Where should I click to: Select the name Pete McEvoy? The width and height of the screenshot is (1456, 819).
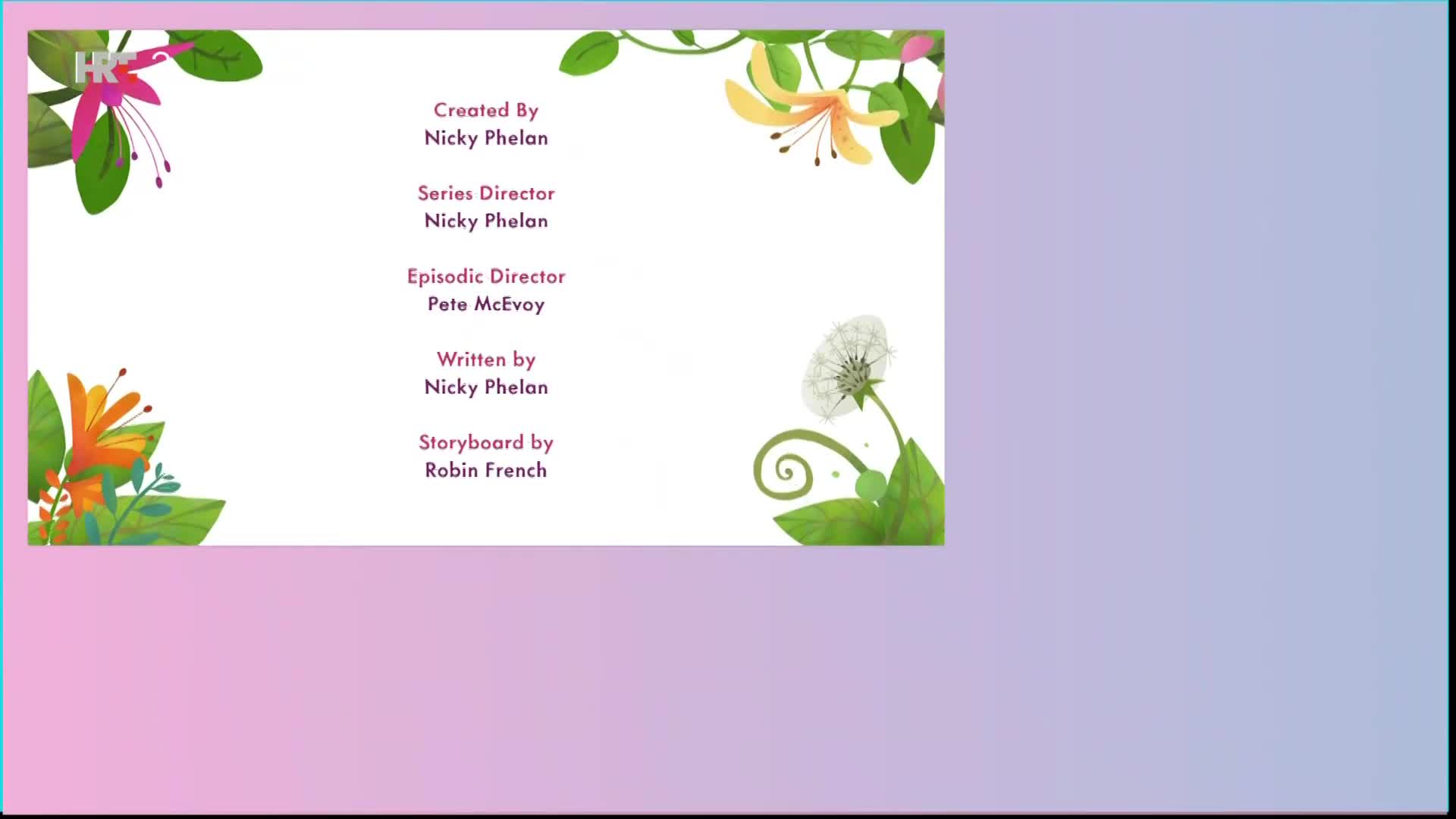point(486,304)
